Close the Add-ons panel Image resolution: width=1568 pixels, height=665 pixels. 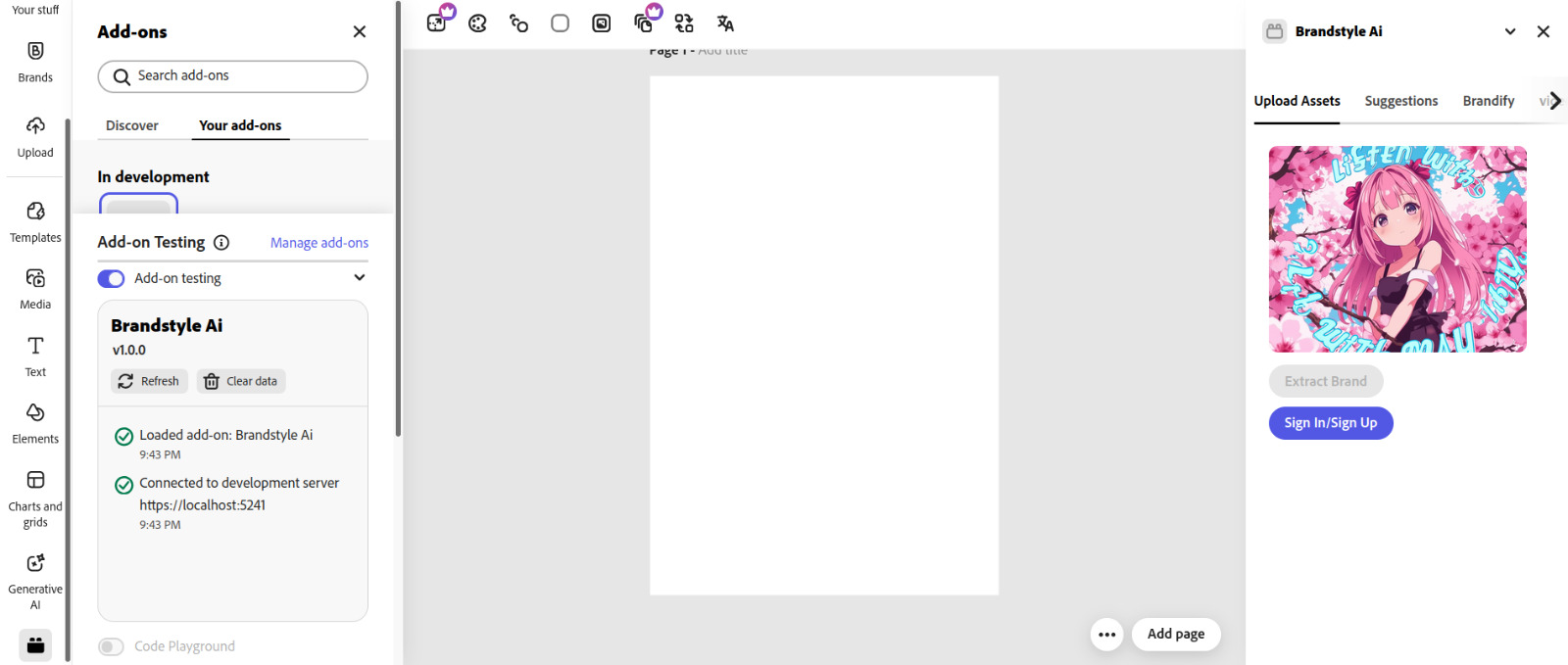point(360,31)
